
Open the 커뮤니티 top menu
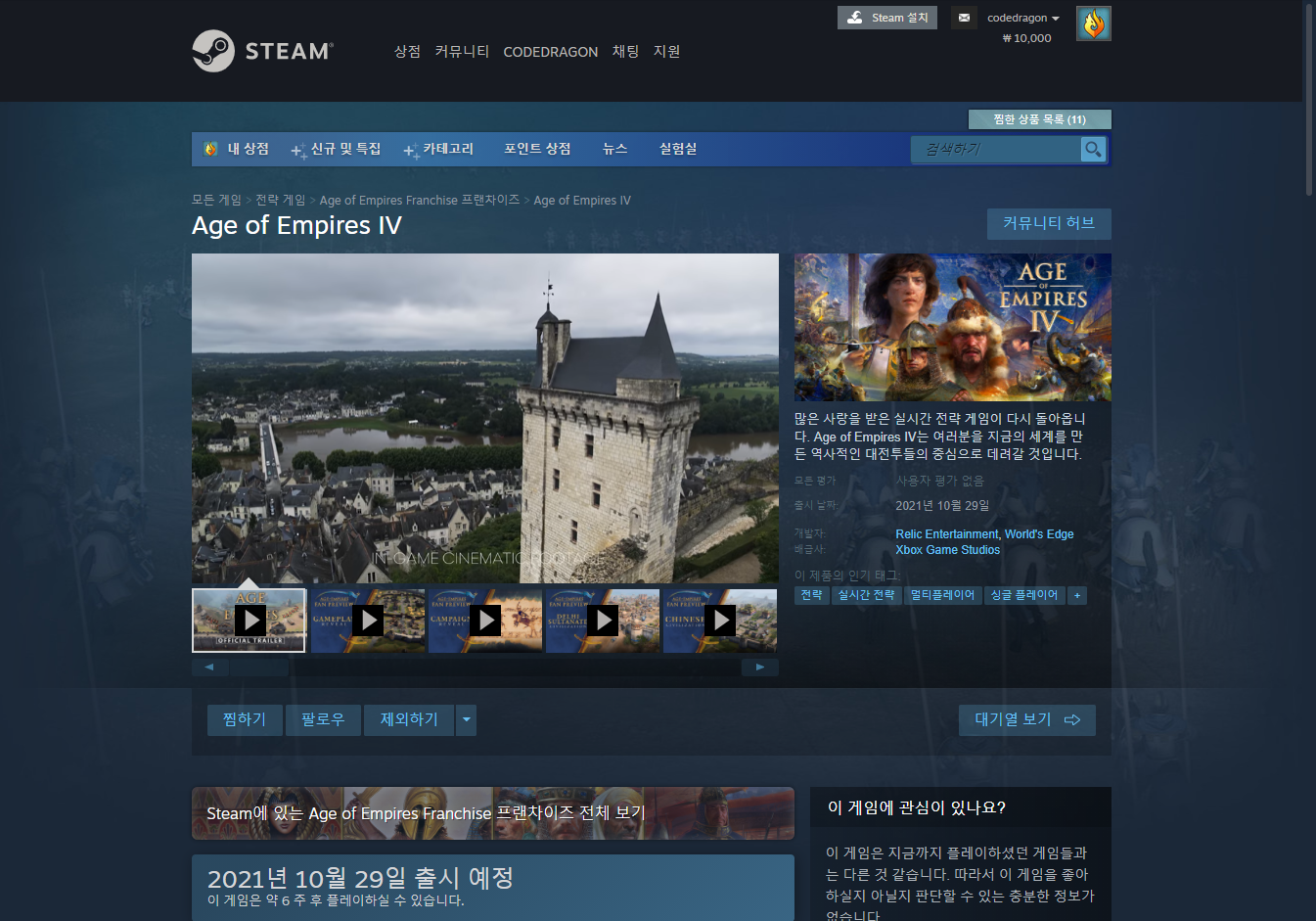pyautogui.click(x=462, y=51)
